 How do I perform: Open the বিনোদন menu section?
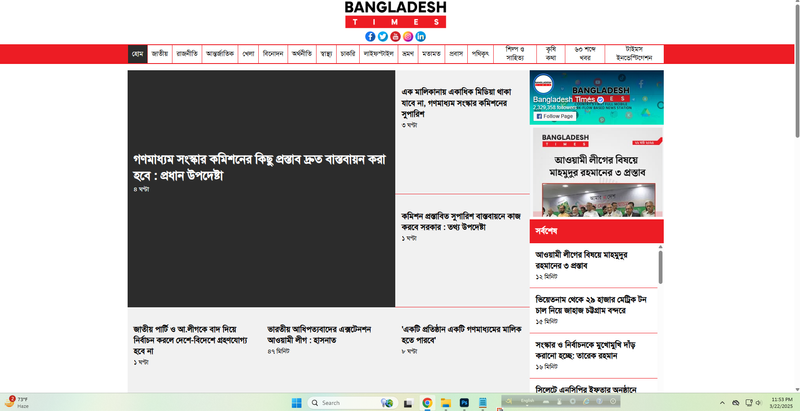(x=273, y=54)
